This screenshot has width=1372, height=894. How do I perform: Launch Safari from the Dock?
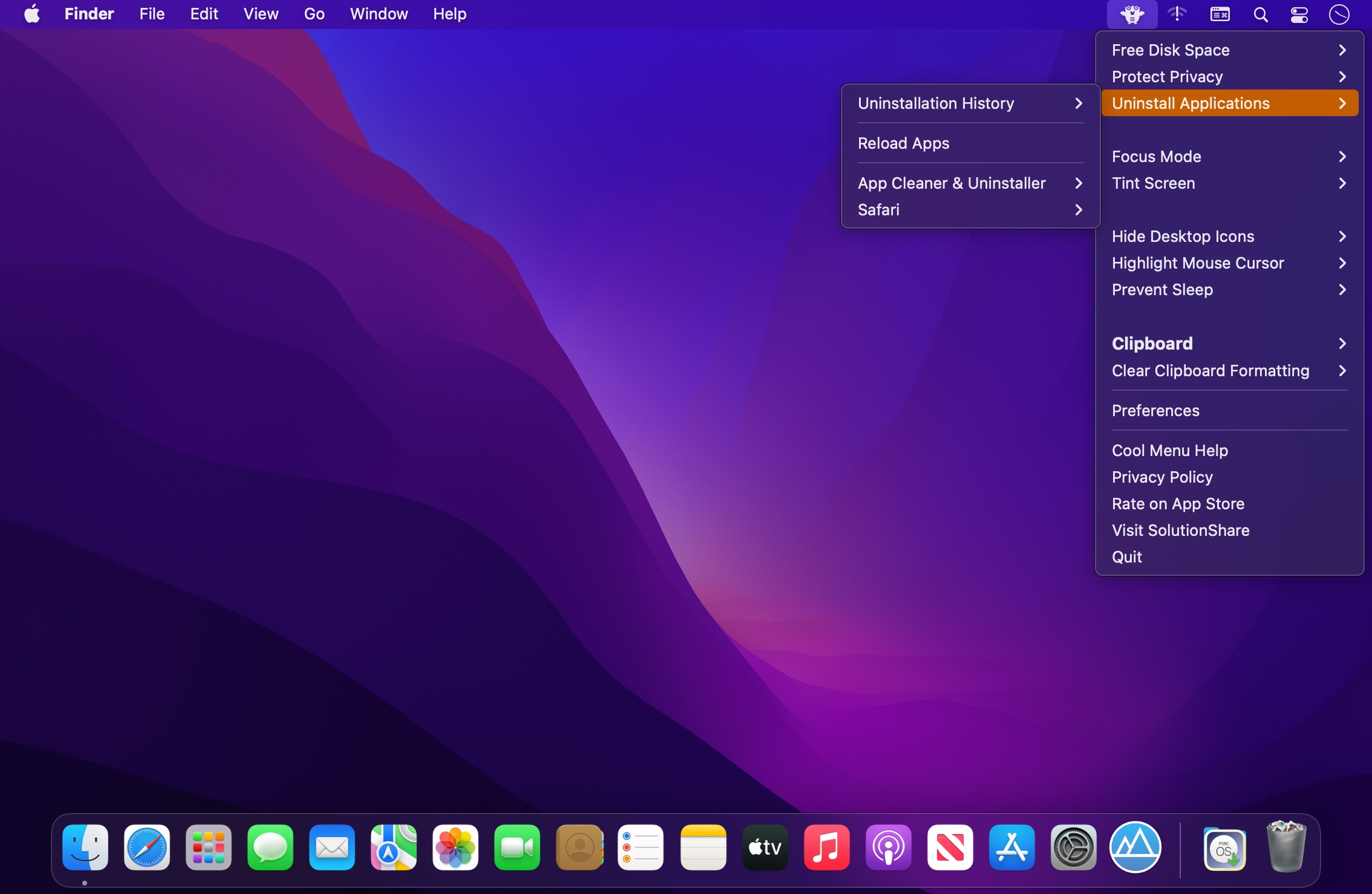pos(146,847)
